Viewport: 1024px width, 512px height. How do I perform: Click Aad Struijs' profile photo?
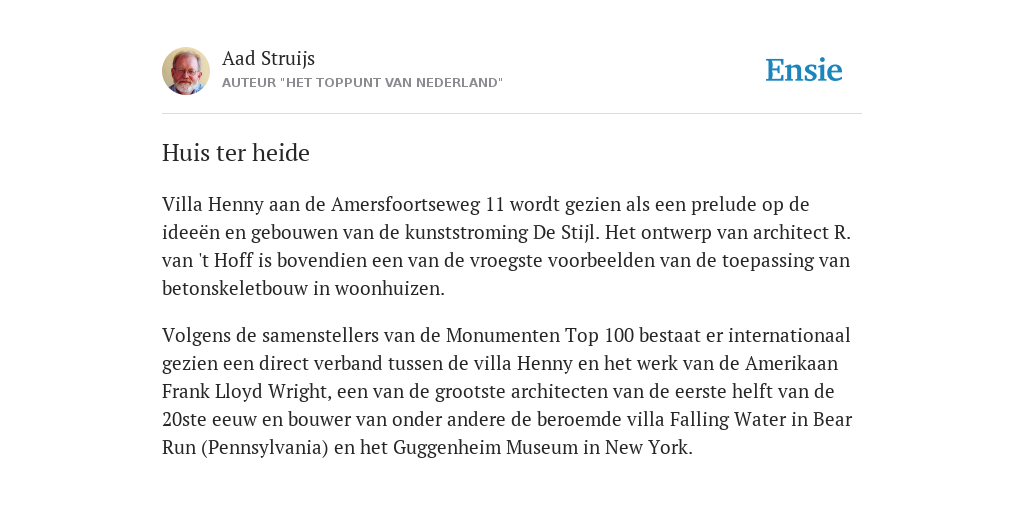pos(186,71)
